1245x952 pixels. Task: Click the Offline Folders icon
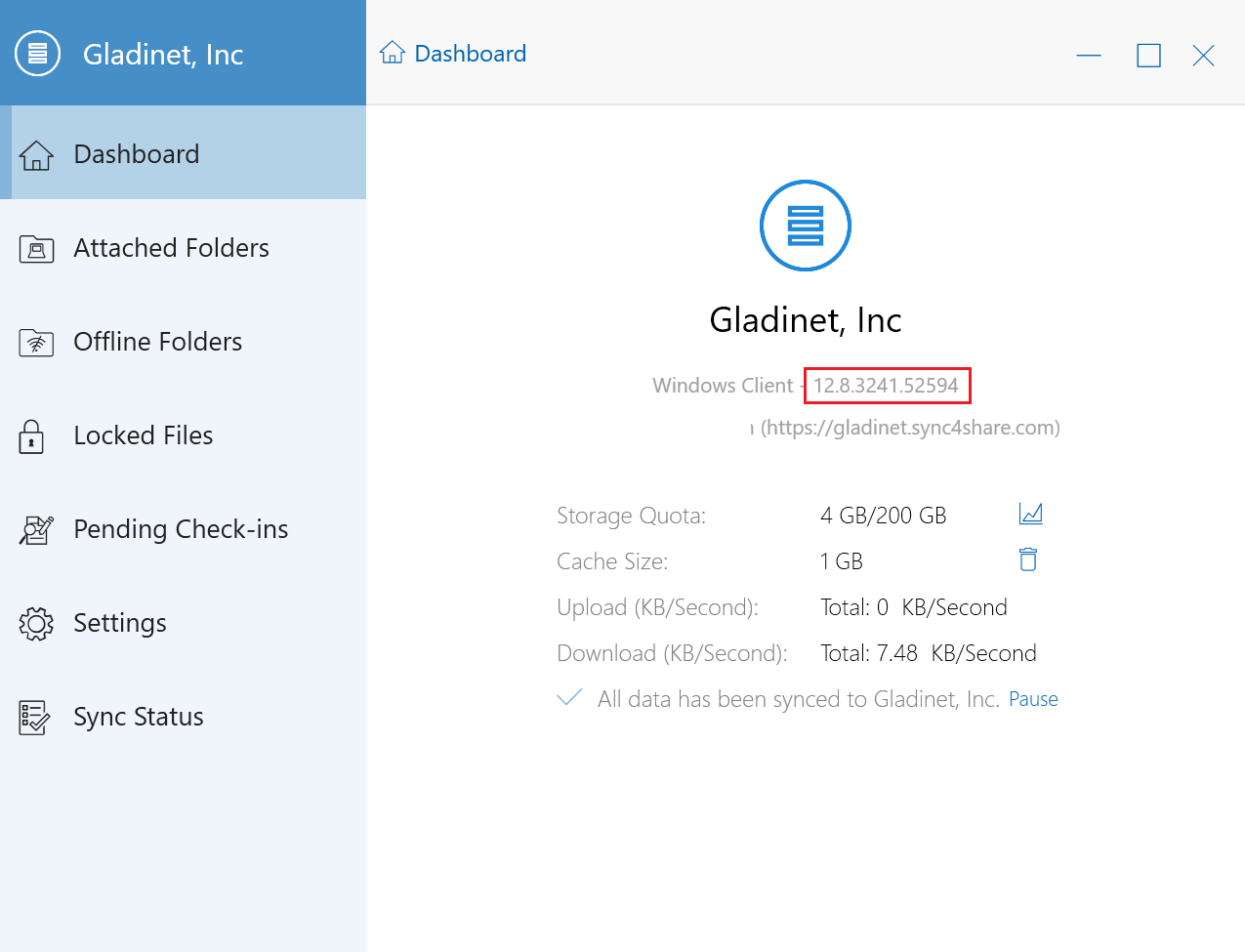[x=36, y=343]
